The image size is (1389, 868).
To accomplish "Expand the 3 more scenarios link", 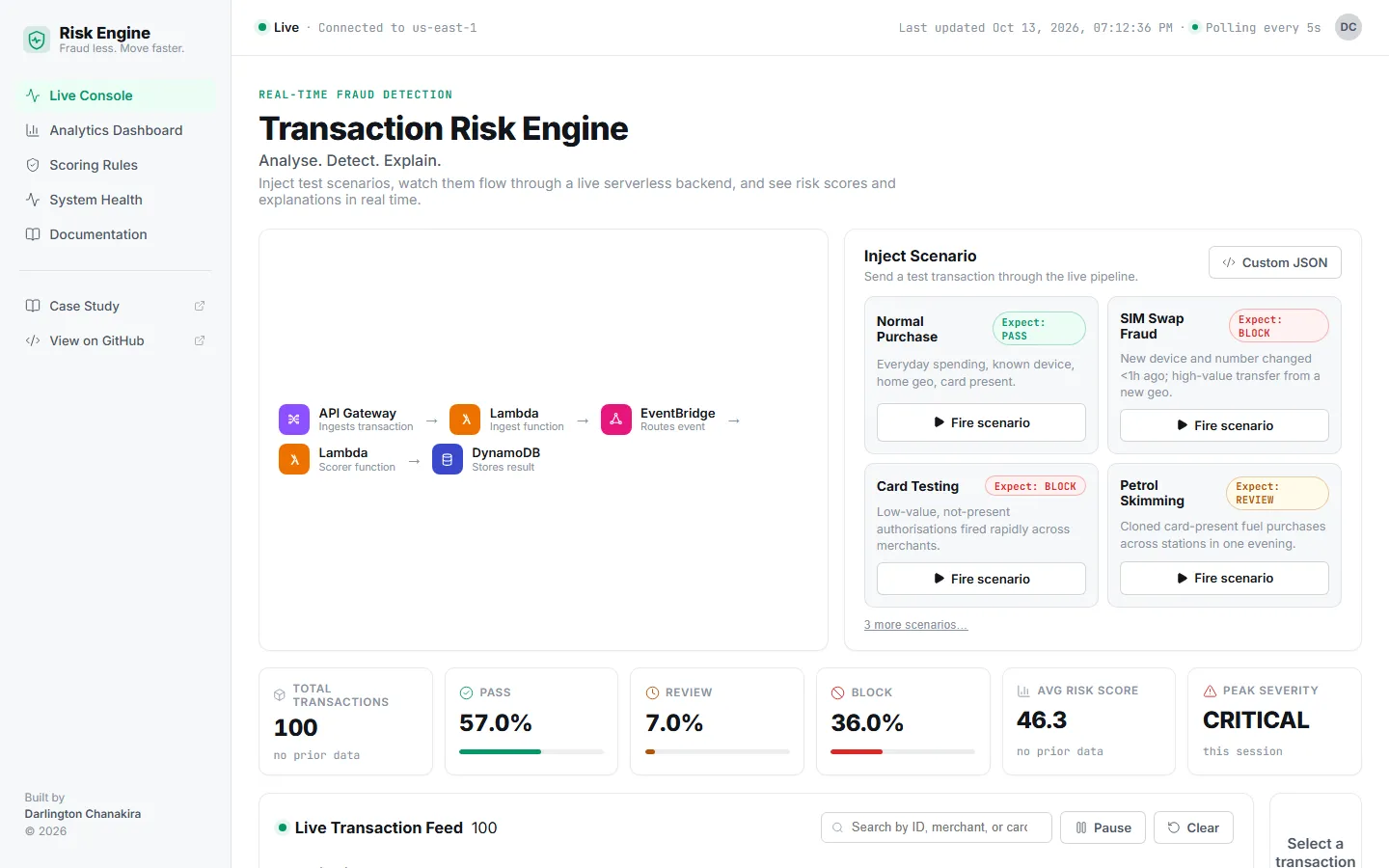I will pos(915,625).
